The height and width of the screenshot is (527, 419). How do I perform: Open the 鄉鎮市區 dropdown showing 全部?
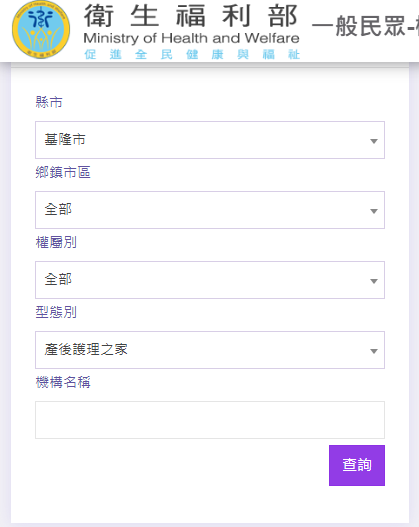pyautogui.click(x=210, y=210)
